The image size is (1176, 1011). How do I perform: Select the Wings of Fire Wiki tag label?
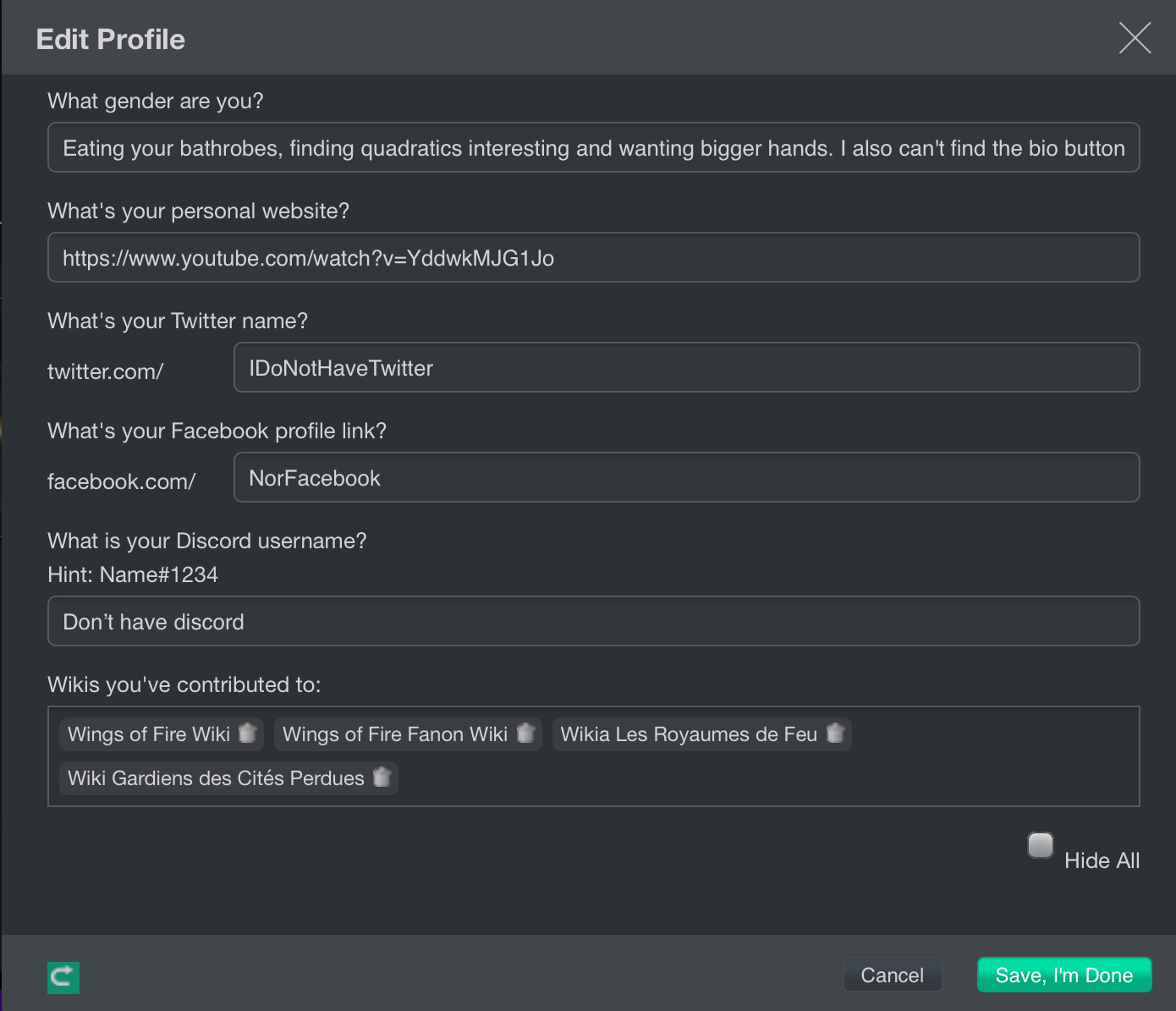pyautogui.click(x=149, y=734)
